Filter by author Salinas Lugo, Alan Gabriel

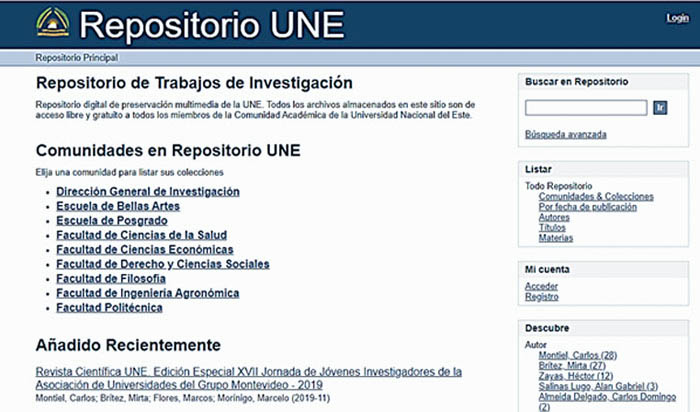[x=598, y=386]
